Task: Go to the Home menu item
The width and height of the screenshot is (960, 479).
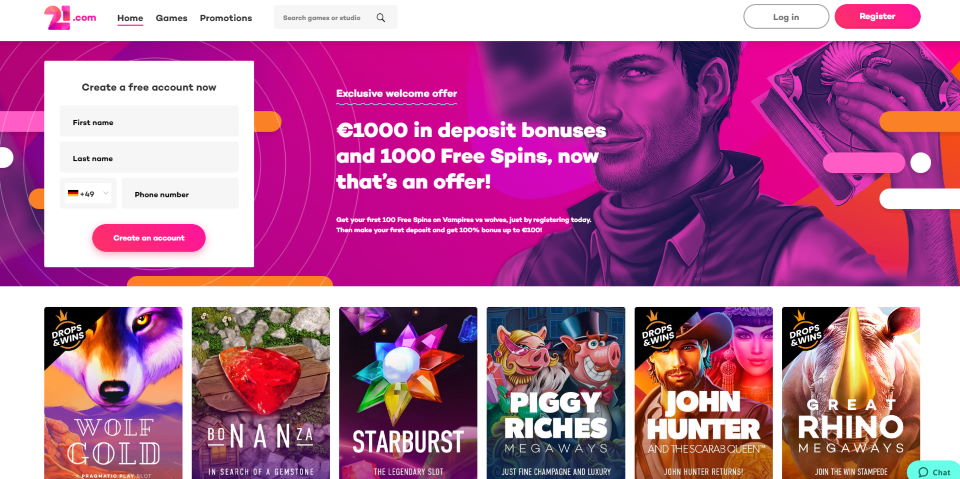Action: pyautogui.click(x=130, y=18)
